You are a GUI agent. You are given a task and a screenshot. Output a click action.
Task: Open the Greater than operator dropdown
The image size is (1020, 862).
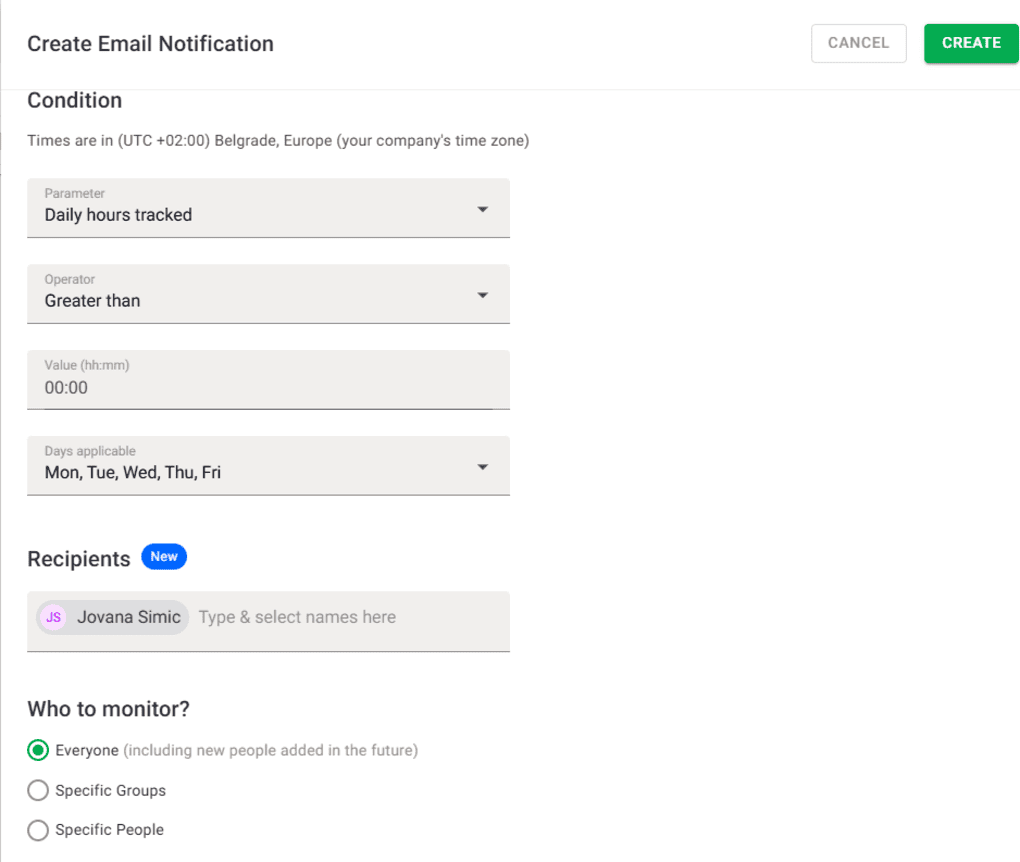click(x=250, y=294)
